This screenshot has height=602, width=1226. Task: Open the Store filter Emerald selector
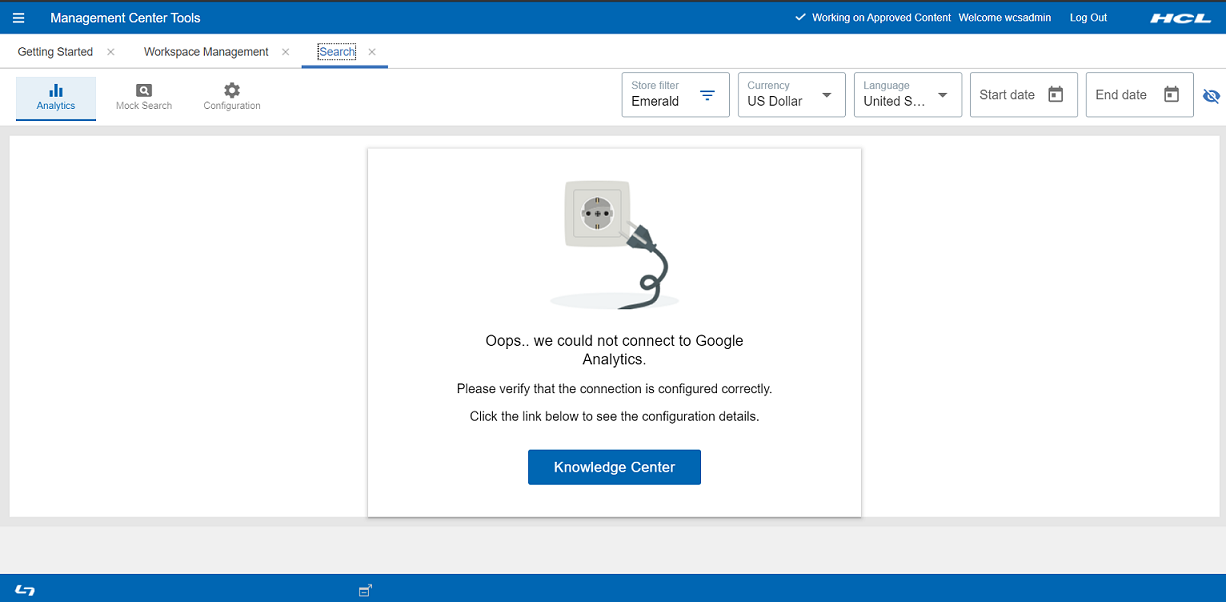(x=658, y=101)
